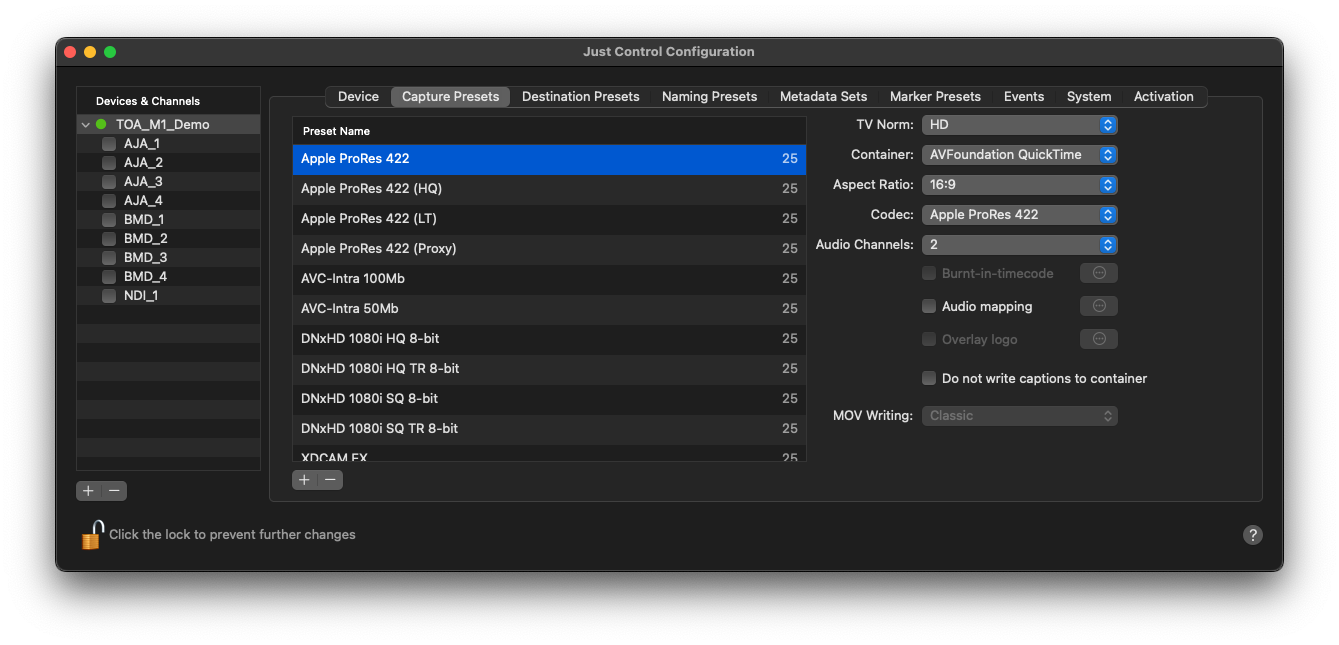The image size is (1339, 645).
Task: Enable the NDI_1 channel checkbox
Action: [x=109, y=296]
